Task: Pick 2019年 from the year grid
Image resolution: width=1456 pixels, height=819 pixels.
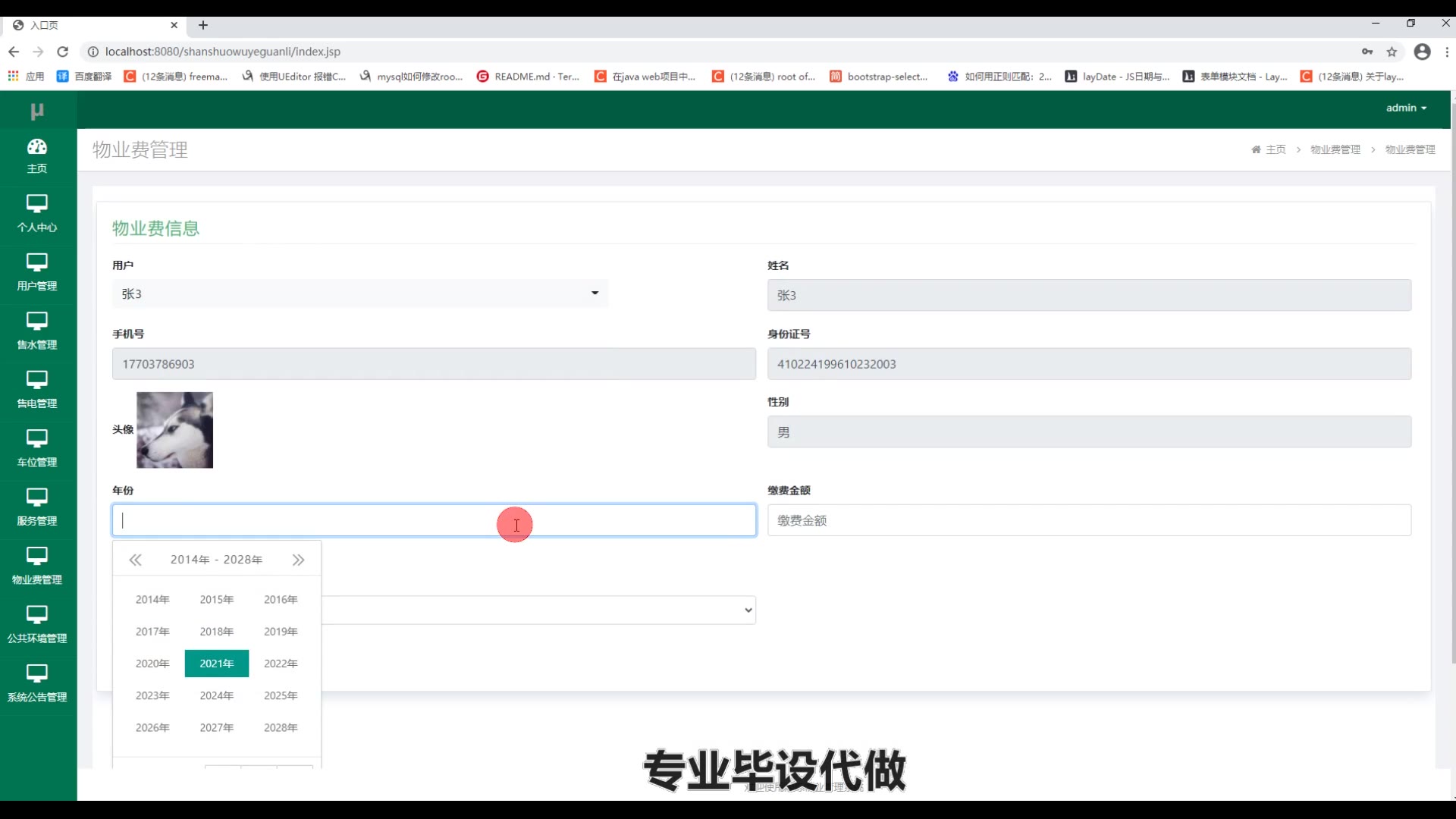Action: click(x=281, y=631)
